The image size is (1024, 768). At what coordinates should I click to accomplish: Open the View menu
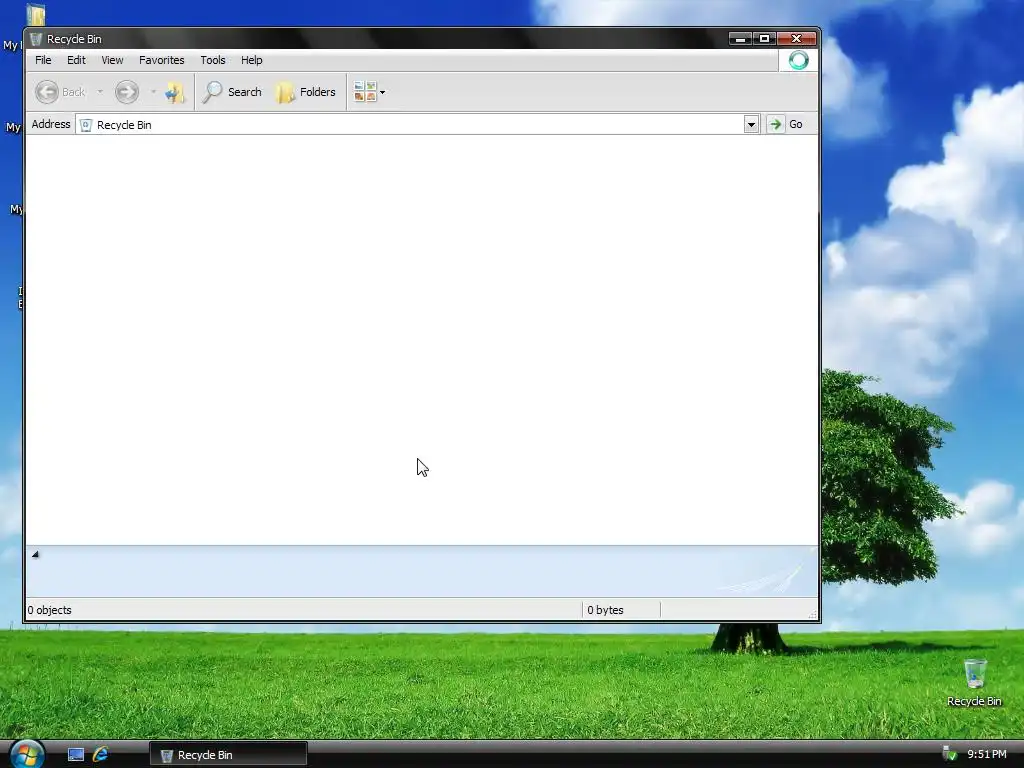[112, 60]
